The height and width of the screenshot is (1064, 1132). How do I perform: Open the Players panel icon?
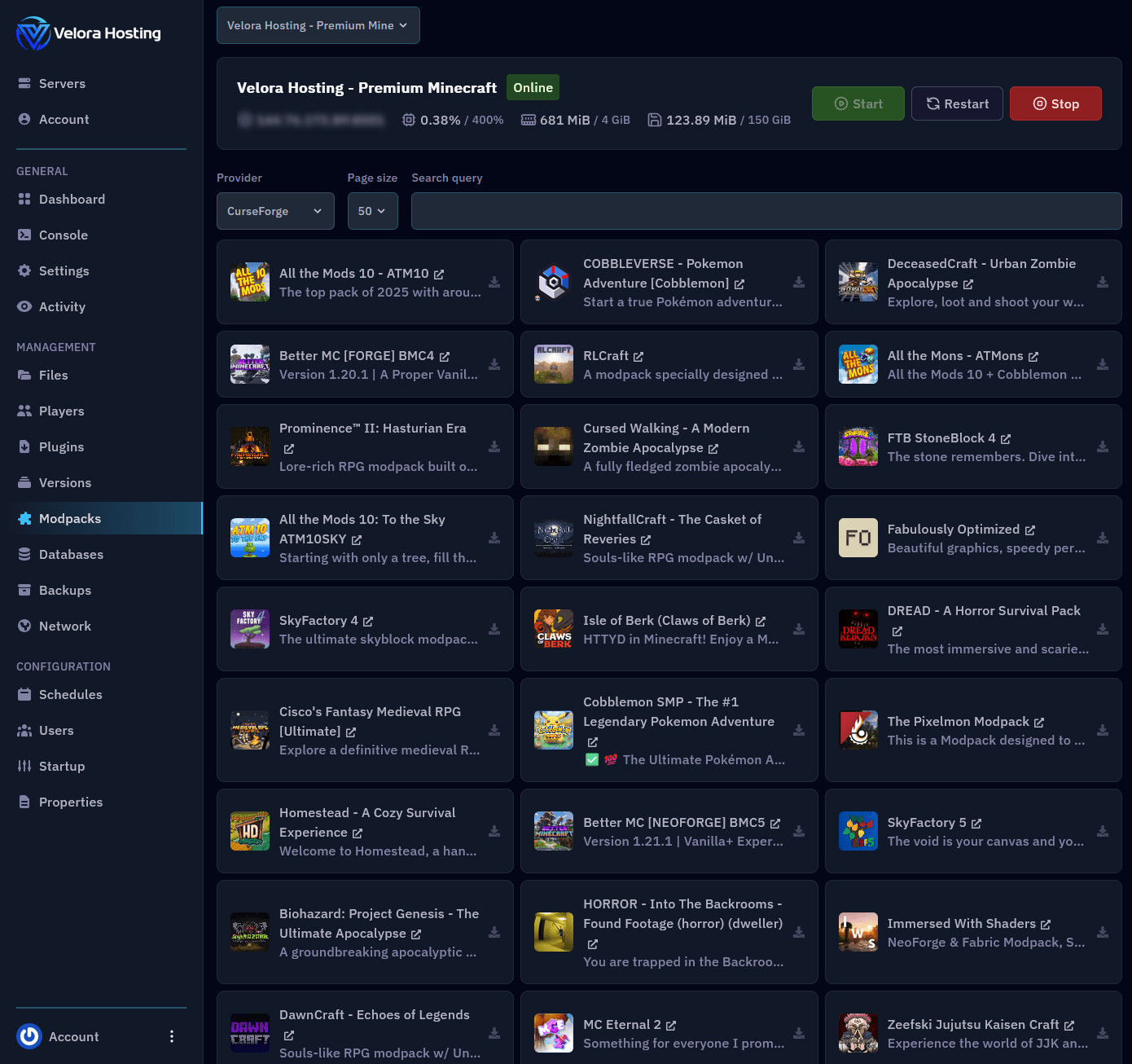click(24, 411)
